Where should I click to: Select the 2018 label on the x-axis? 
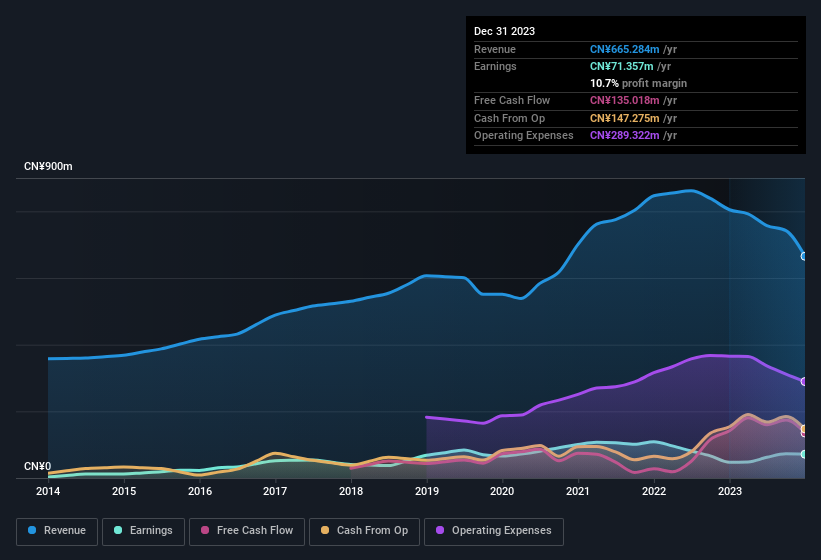[x=351, y=491]
